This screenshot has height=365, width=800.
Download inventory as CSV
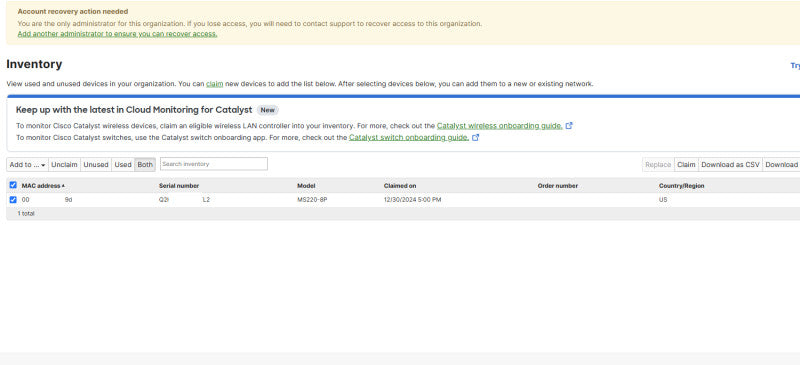click(730, 164)
